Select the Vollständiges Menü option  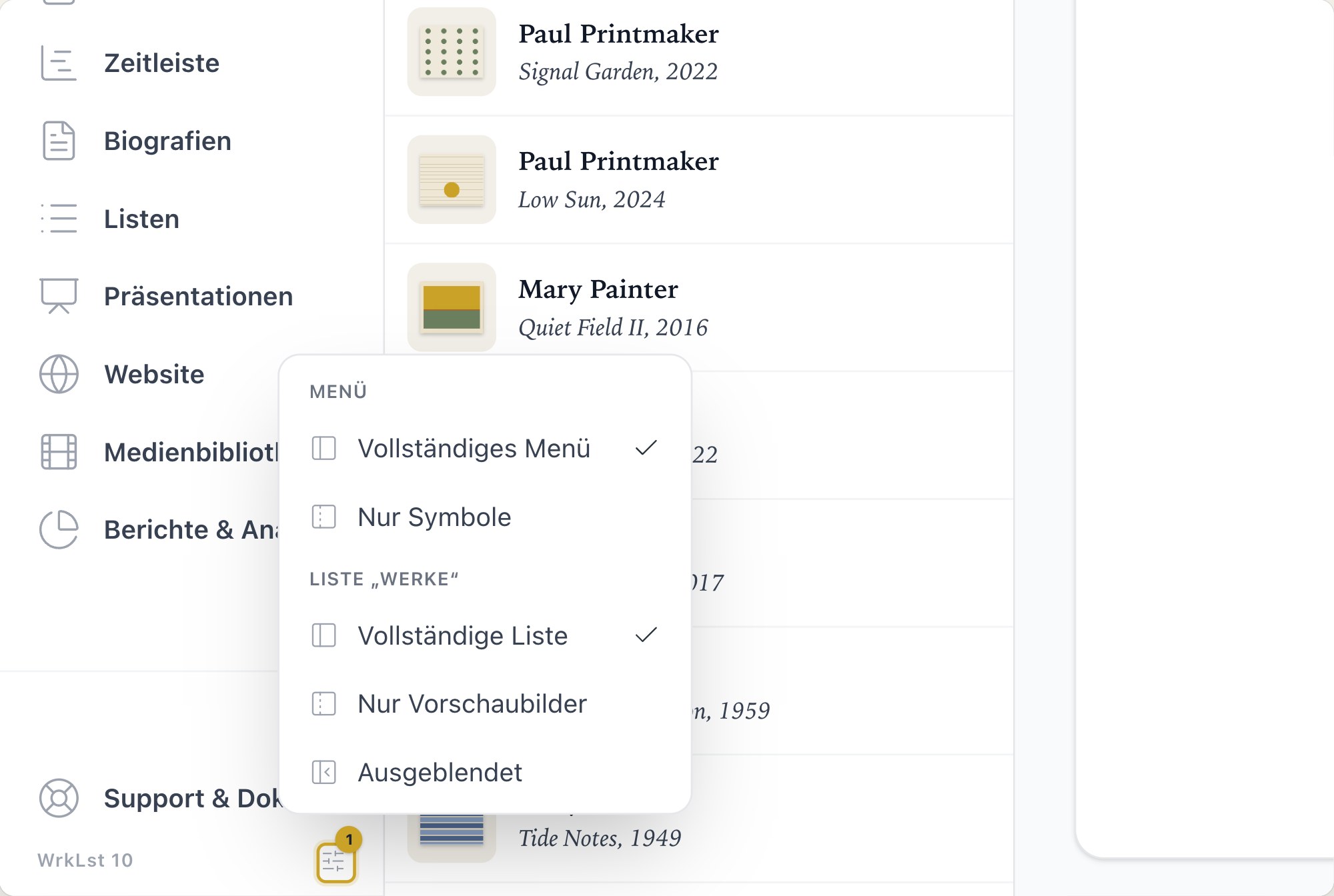click(x=485, y=448)
